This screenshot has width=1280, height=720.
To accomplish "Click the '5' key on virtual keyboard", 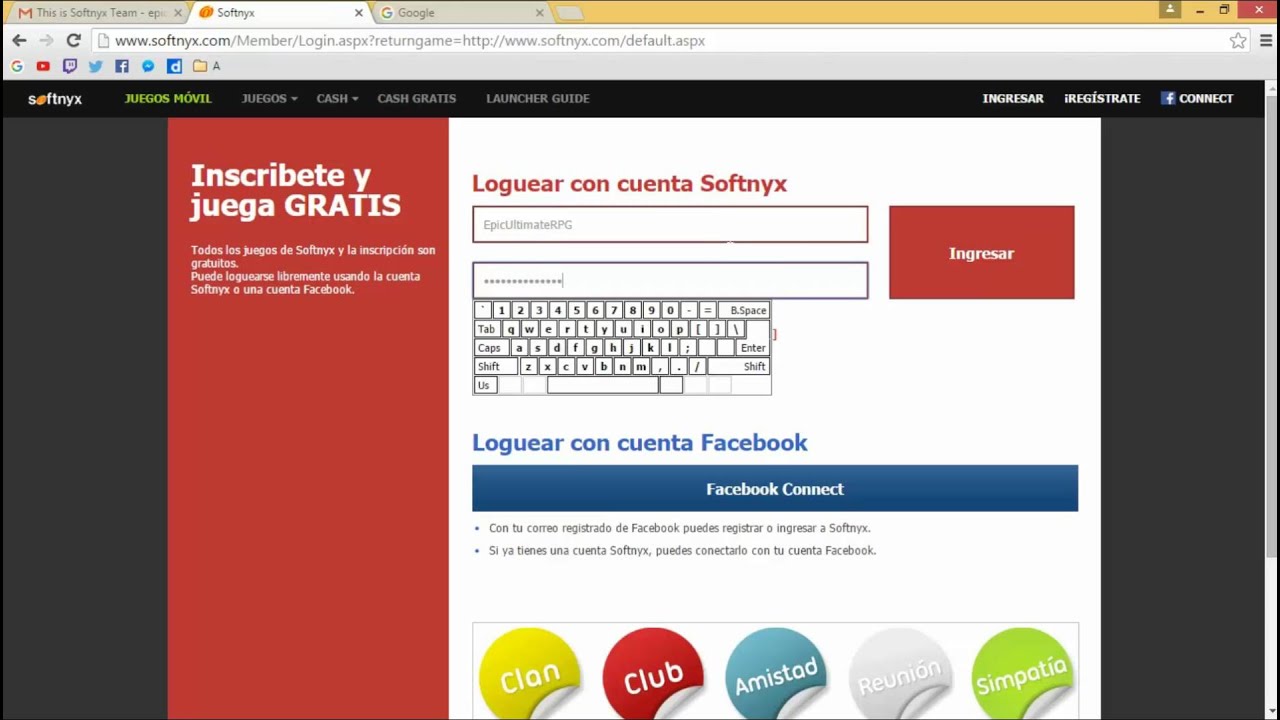I will coord(576,310).
